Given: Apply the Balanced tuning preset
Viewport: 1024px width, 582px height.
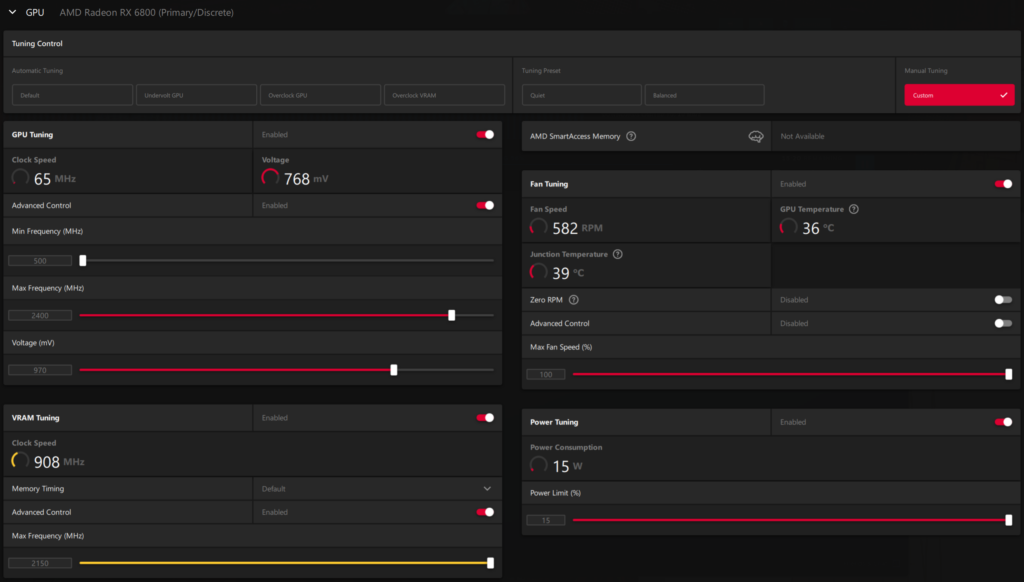Looking at the screenshot, I should point(705,95).
